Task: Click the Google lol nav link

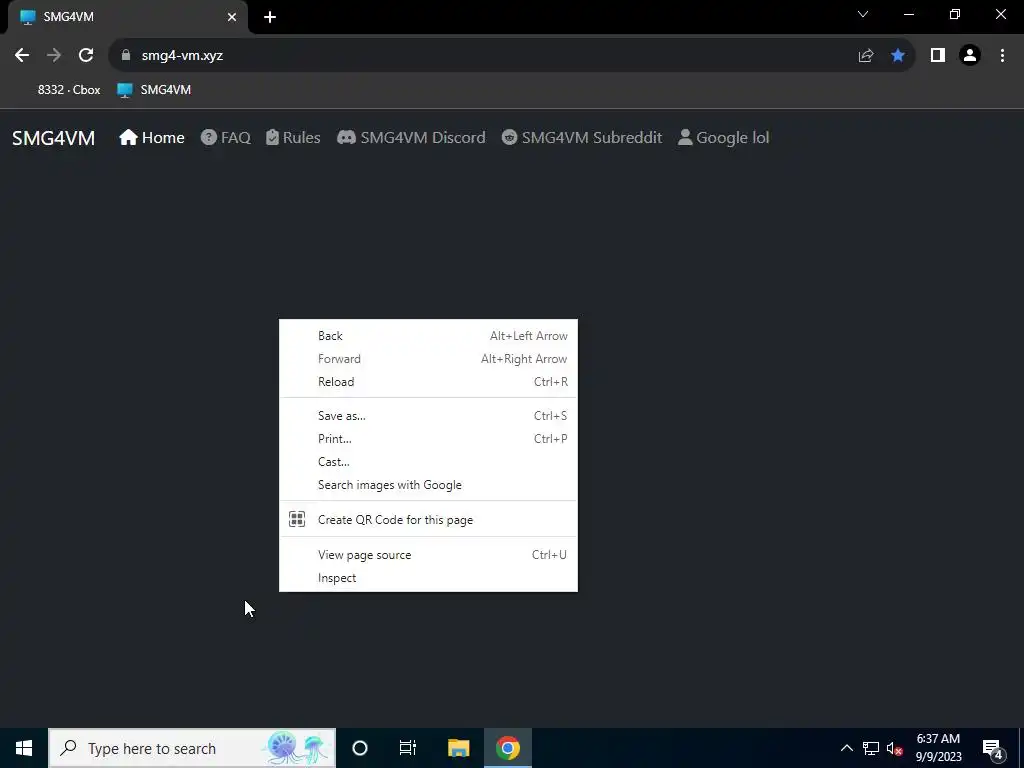Action: pos(723,138)
